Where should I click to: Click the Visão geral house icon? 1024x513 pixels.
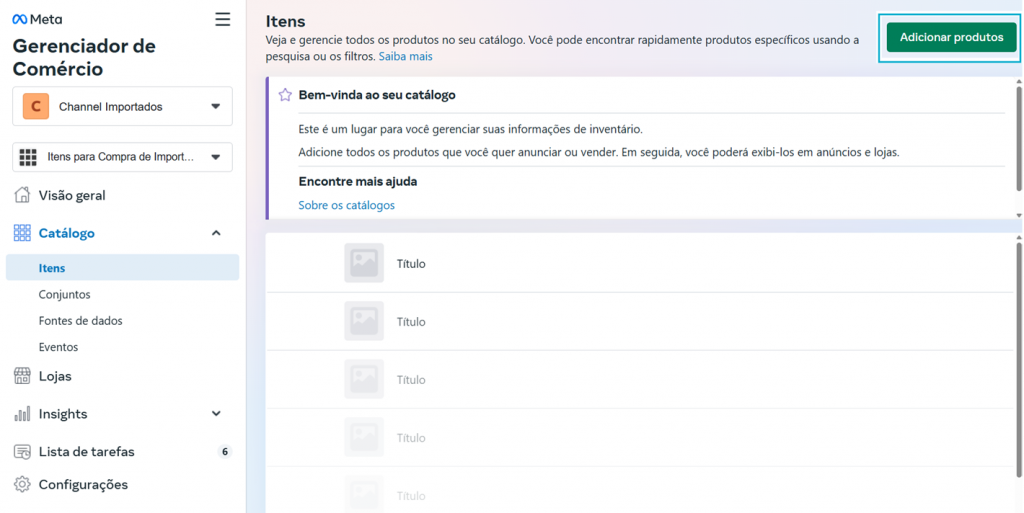22,195
